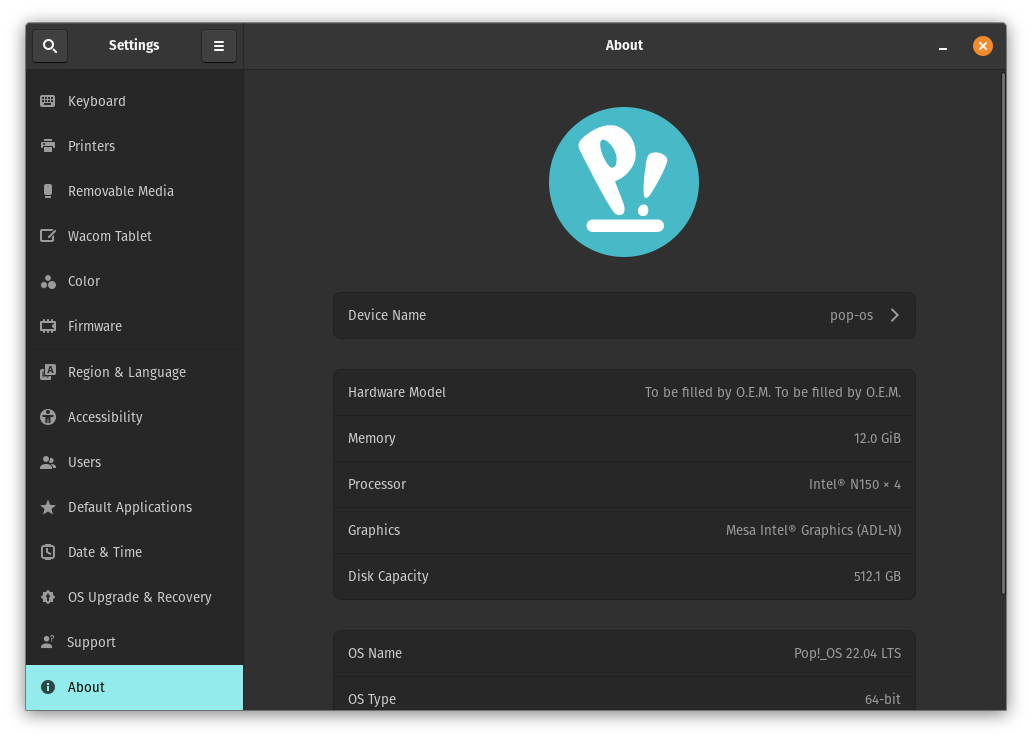Select Wacom Tablet in sidebar

pos(134,236)
